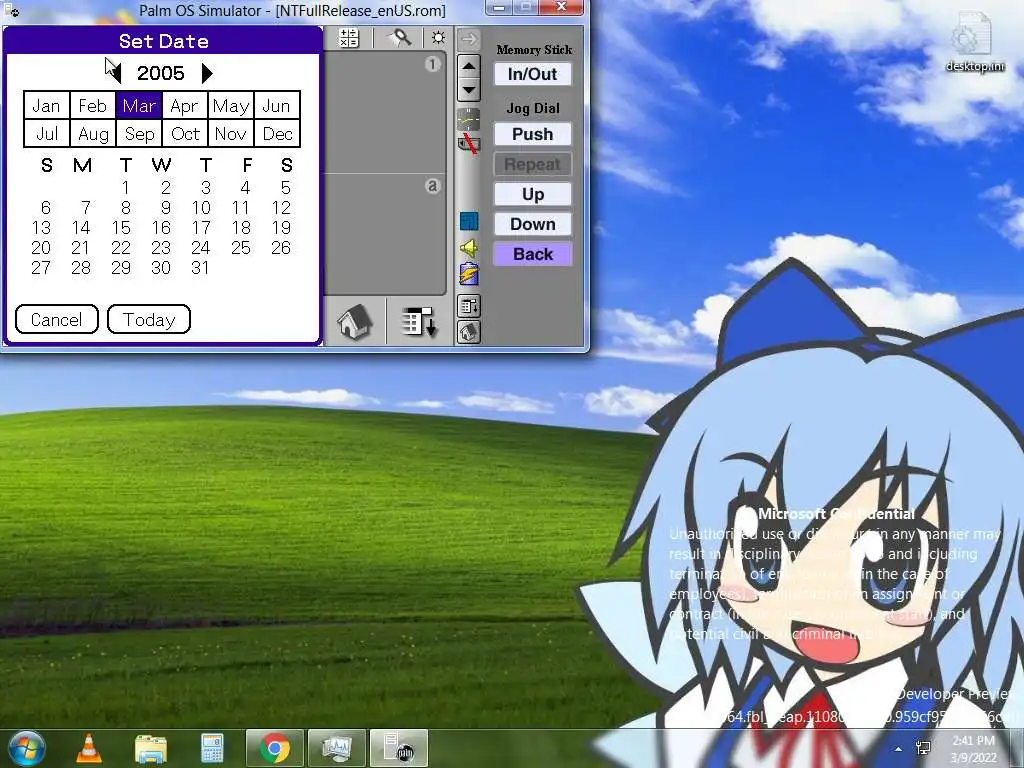Open the calculator silkscreen icon

pos(349,38)
